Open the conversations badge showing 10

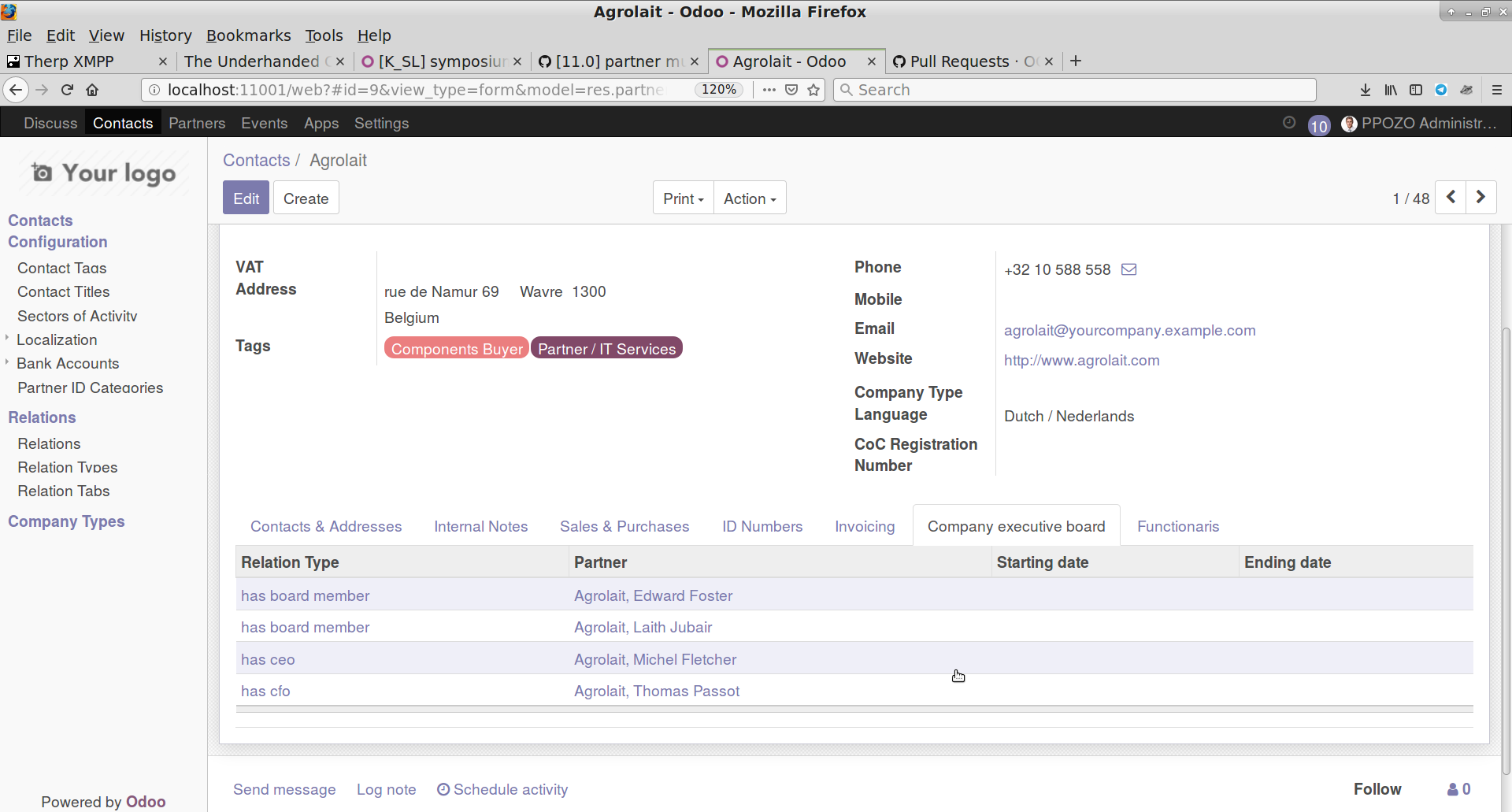coord(1319,125)
